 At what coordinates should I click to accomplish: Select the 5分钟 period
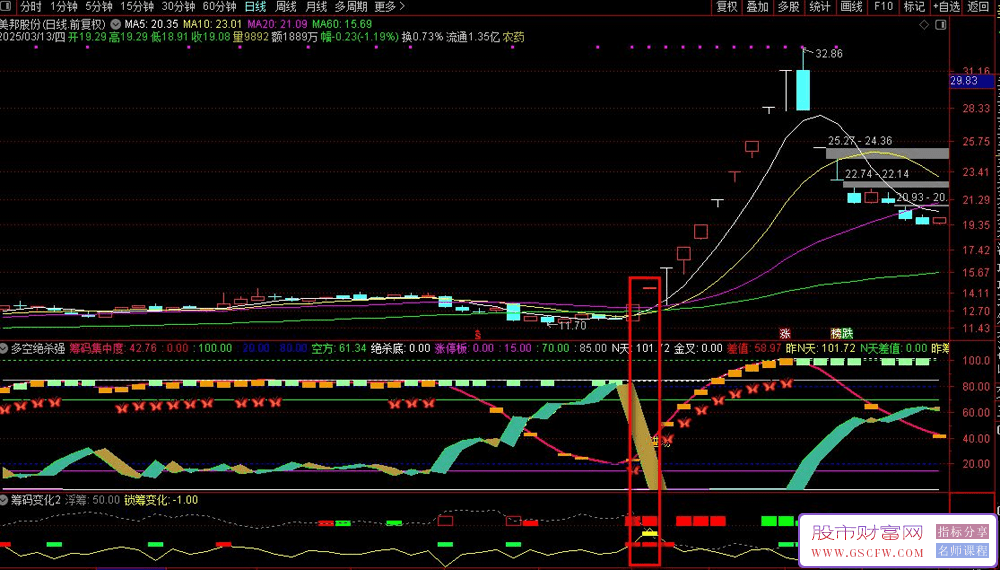coord(99,7)
